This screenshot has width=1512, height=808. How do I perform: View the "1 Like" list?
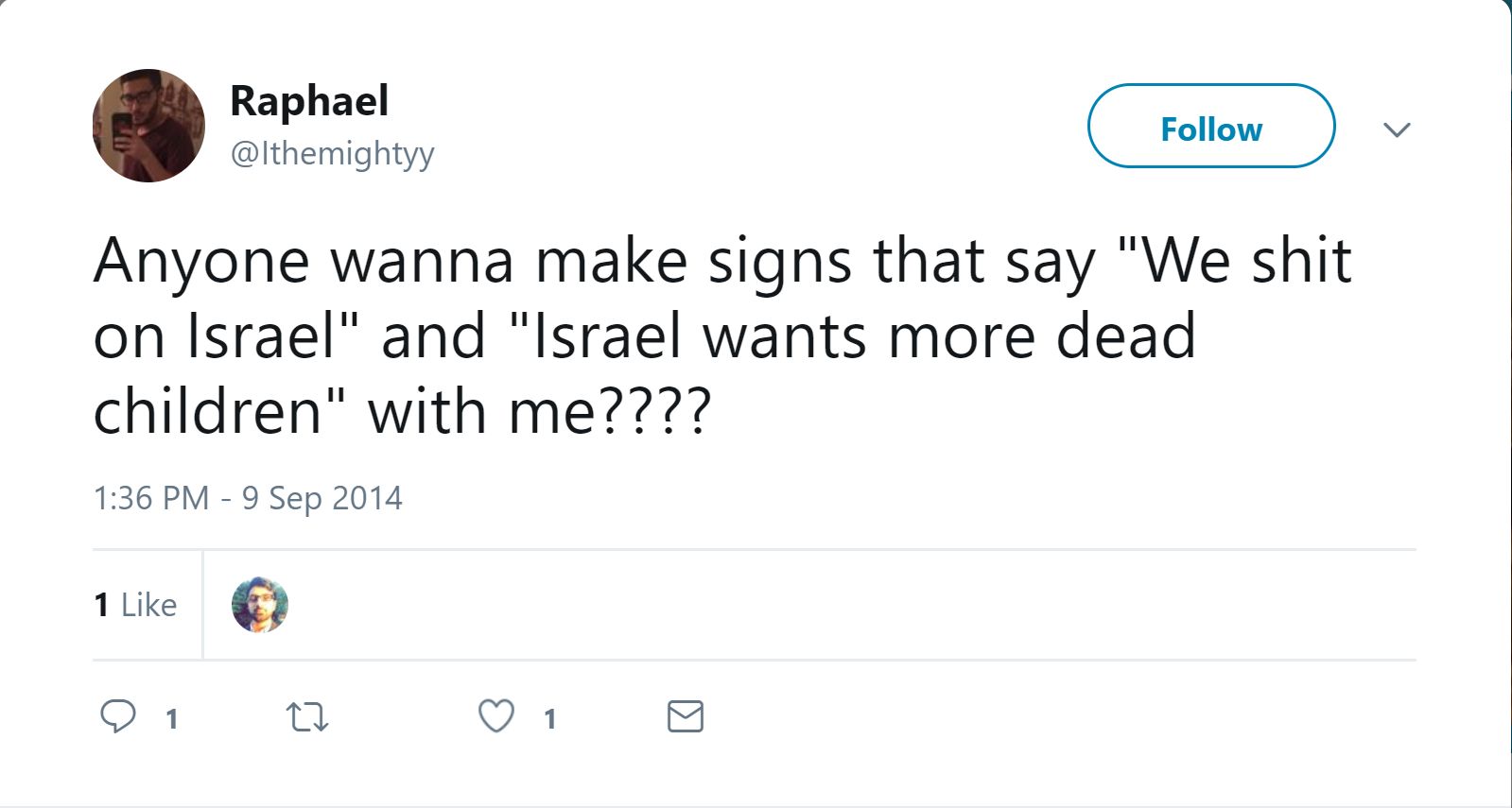pos(136,605)
